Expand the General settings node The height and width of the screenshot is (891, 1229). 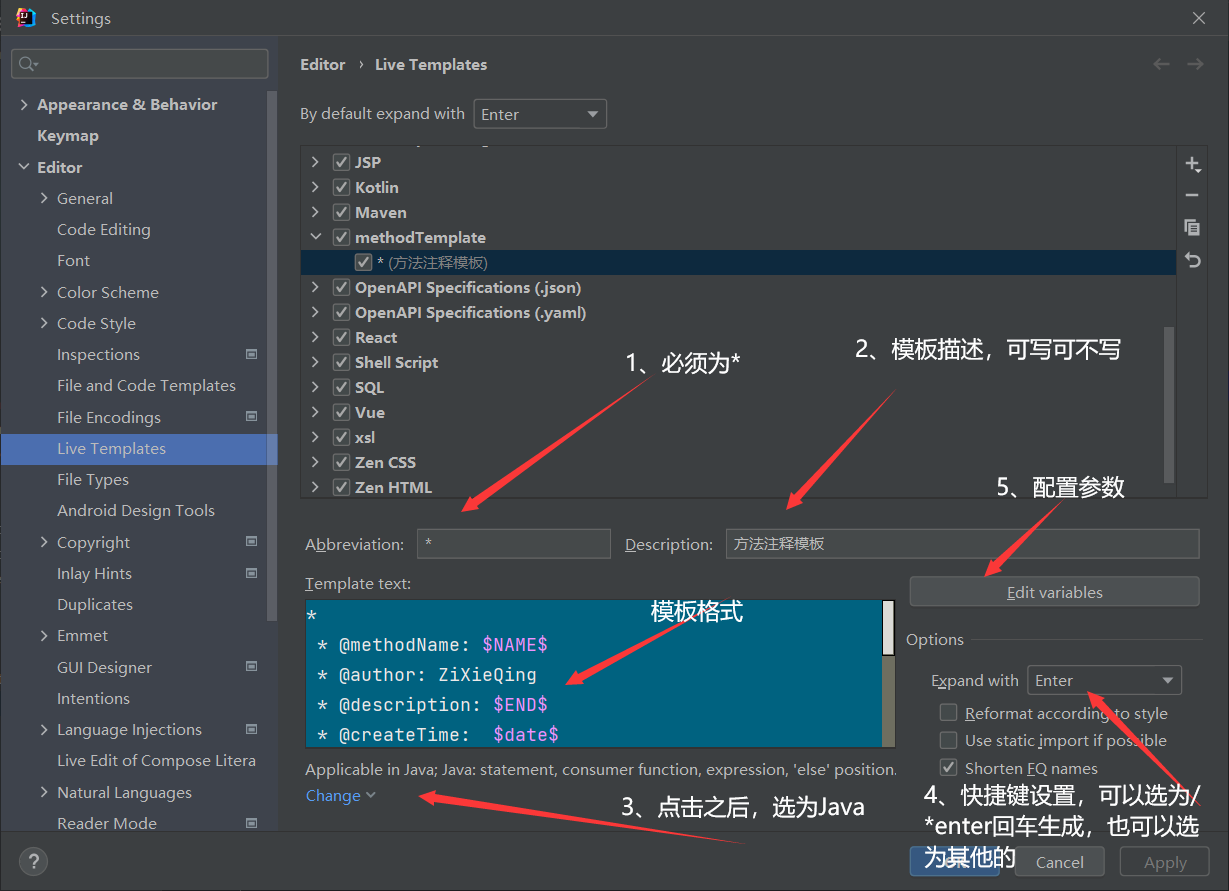click(x=44, y=198)
